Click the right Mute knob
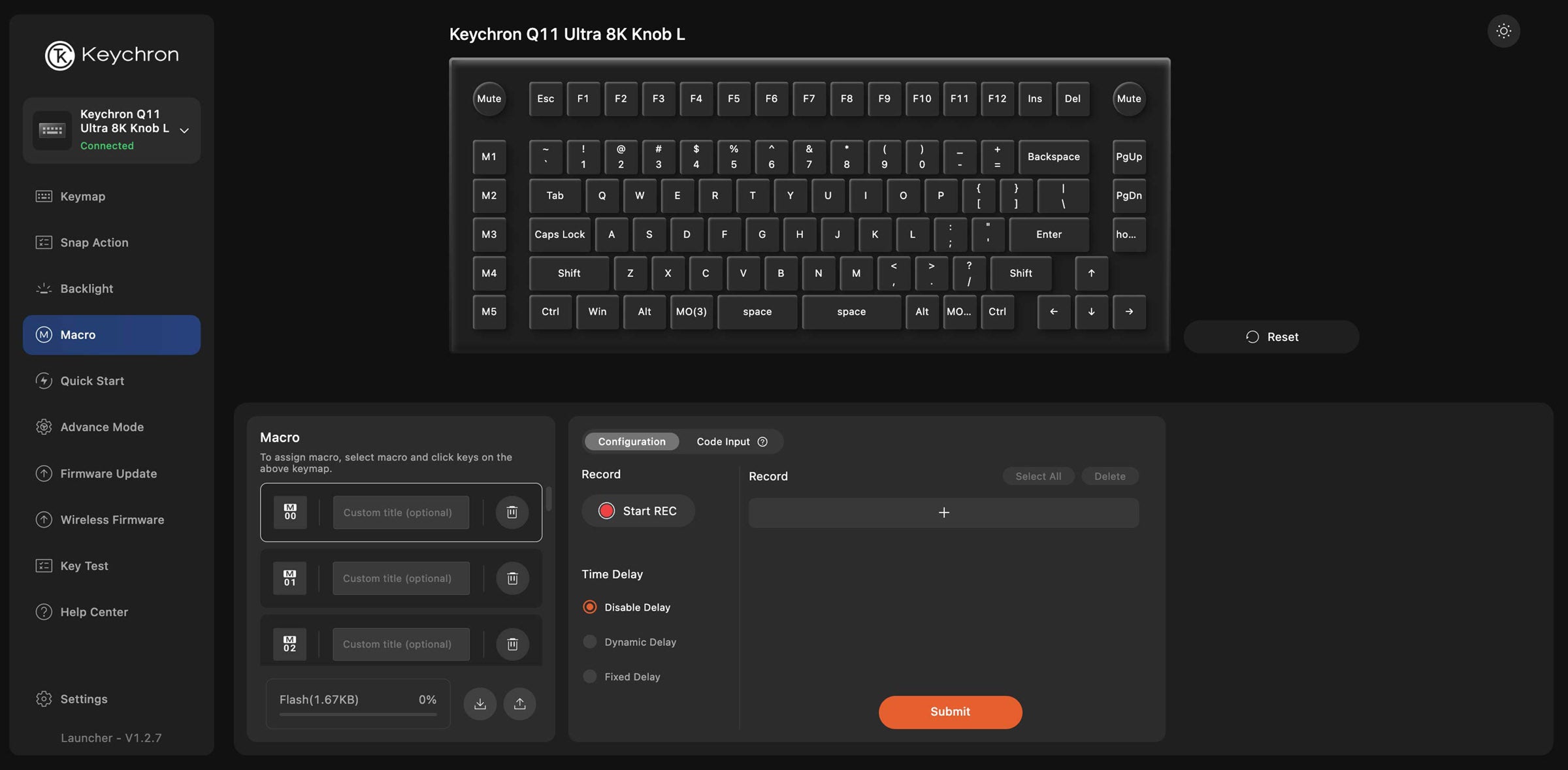The width and height of the screenshot is (1568, 770). point(1129,99)
